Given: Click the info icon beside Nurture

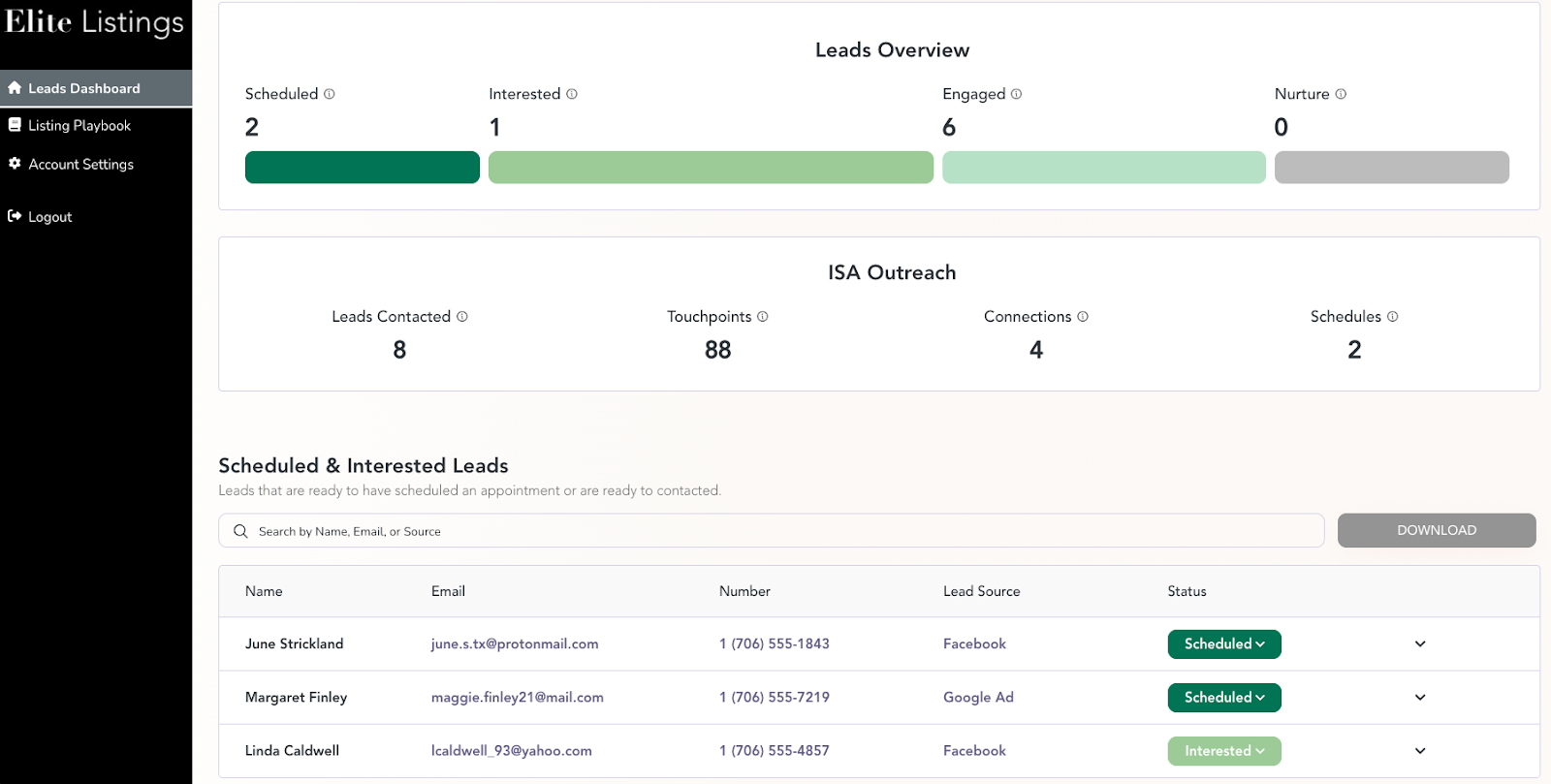Looking at the screenshot, I should pyautogui.click(x=1341, y=94).
